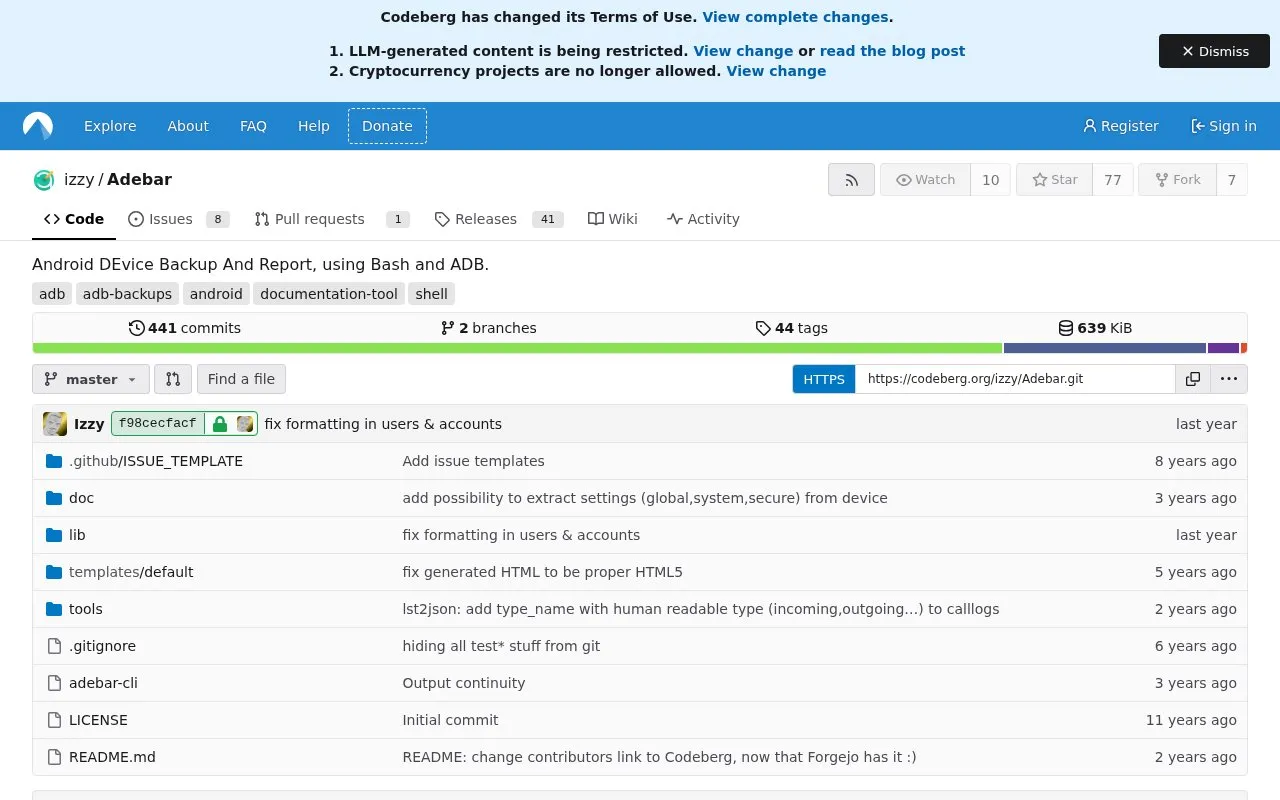Open the templates folder icon

click(x=54, y=572)
